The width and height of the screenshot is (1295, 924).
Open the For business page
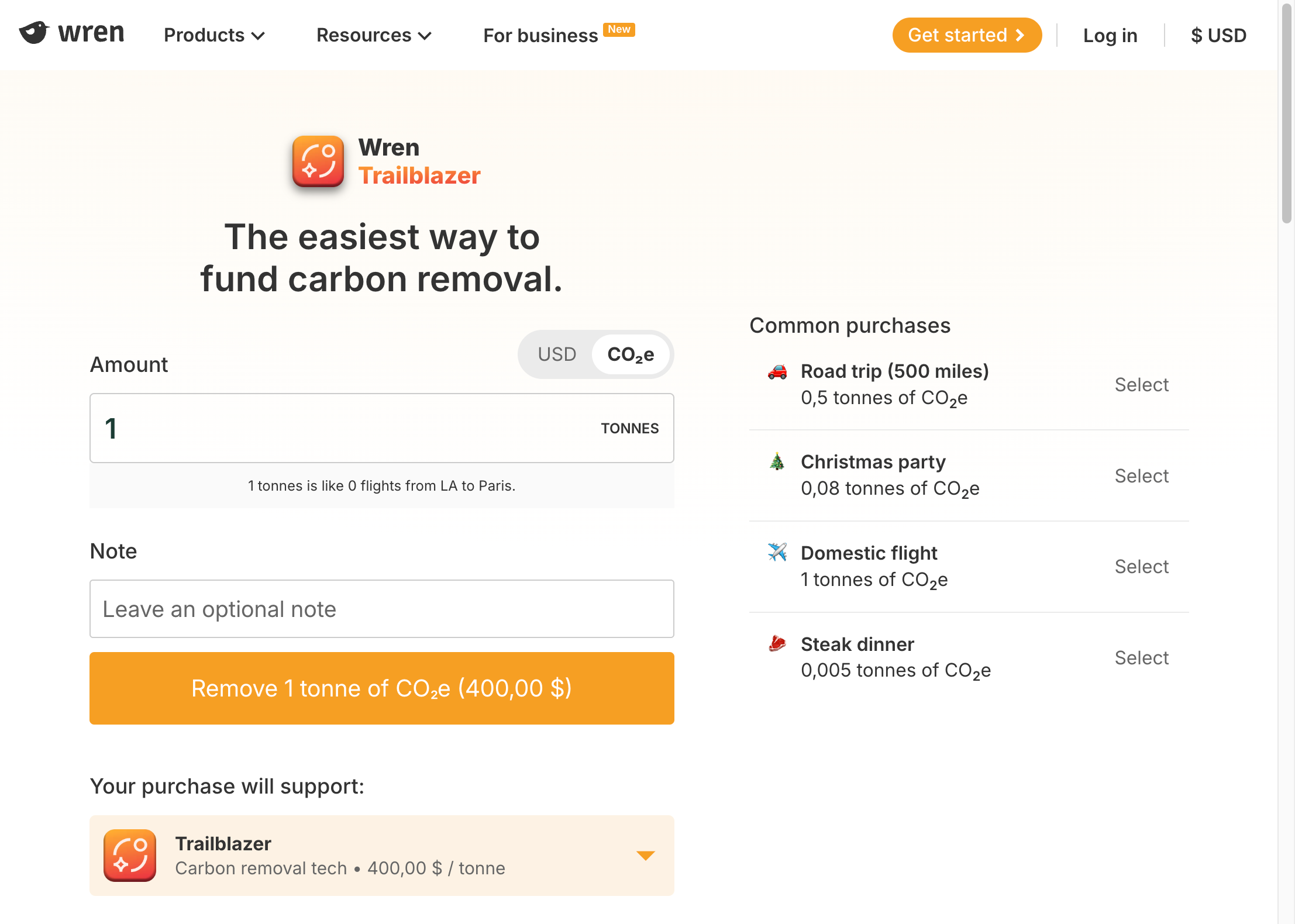(x=540, y=36)
